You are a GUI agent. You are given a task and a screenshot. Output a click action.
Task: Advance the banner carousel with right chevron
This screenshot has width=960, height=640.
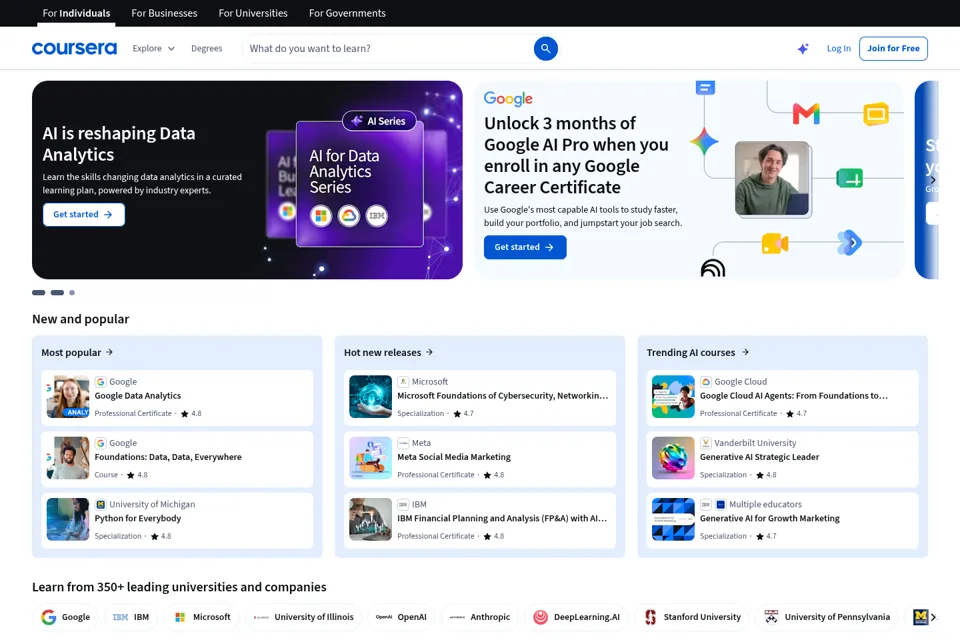point(932,180)
